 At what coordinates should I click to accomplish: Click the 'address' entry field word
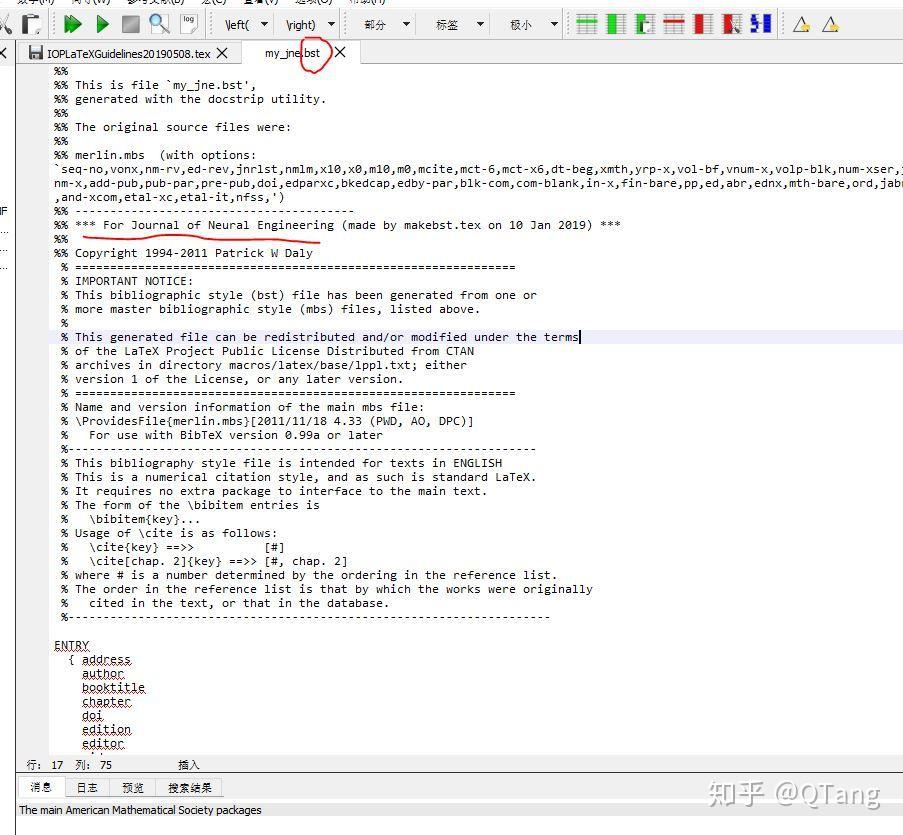pyautogui.click(x=106, y=659)
